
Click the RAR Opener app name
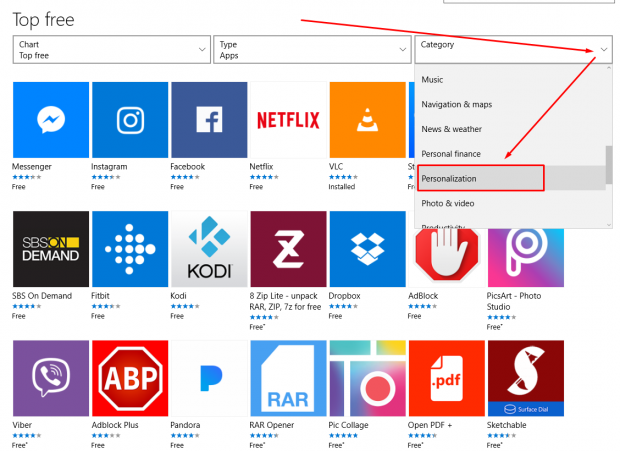coord(274,425)
